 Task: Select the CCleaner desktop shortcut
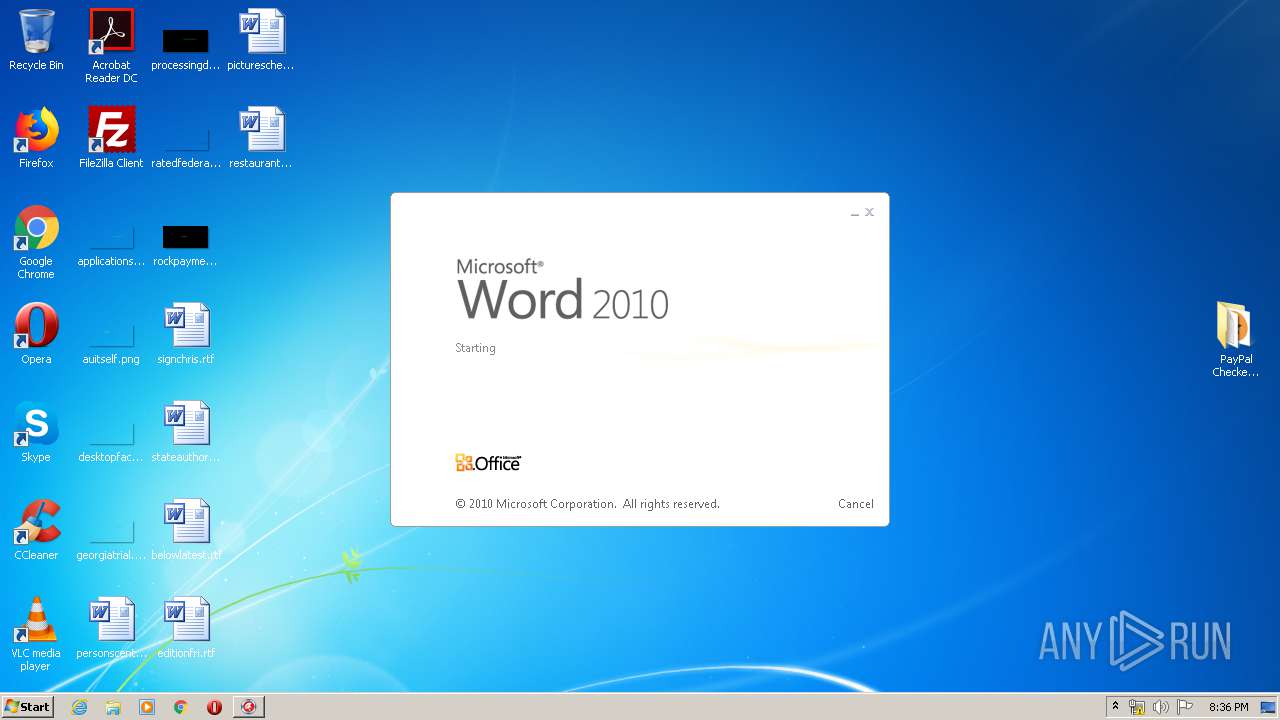click(x=36, y=530)
